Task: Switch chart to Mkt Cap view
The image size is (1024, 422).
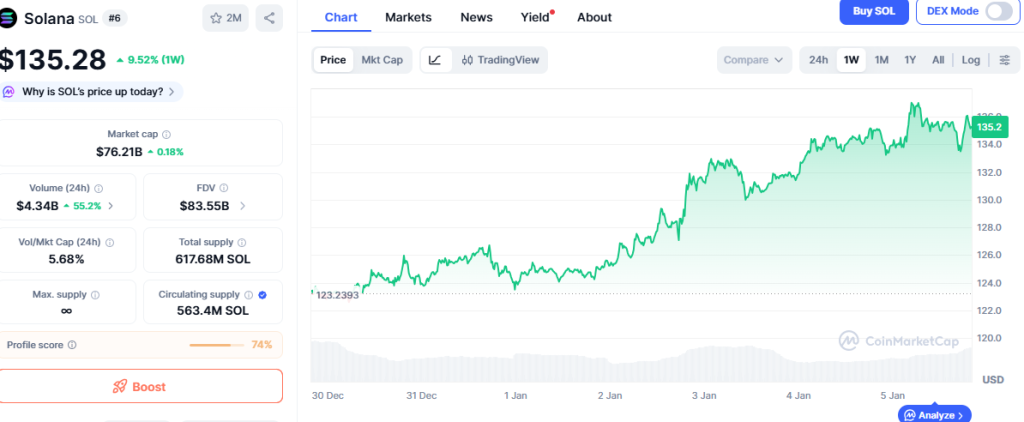Action: click(382, 60)
